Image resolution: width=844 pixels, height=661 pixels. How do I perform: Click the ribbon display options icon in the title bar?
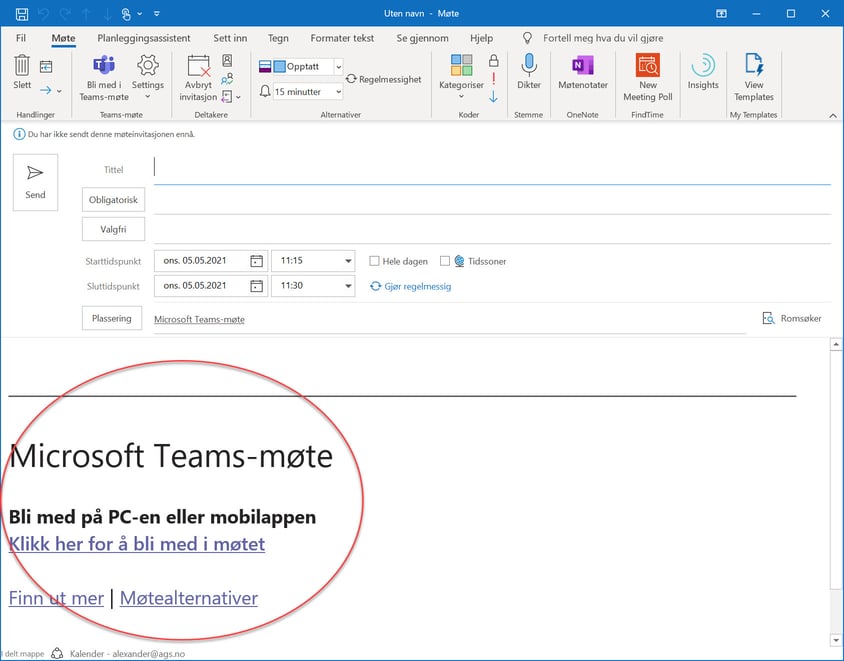pos(721,13)
